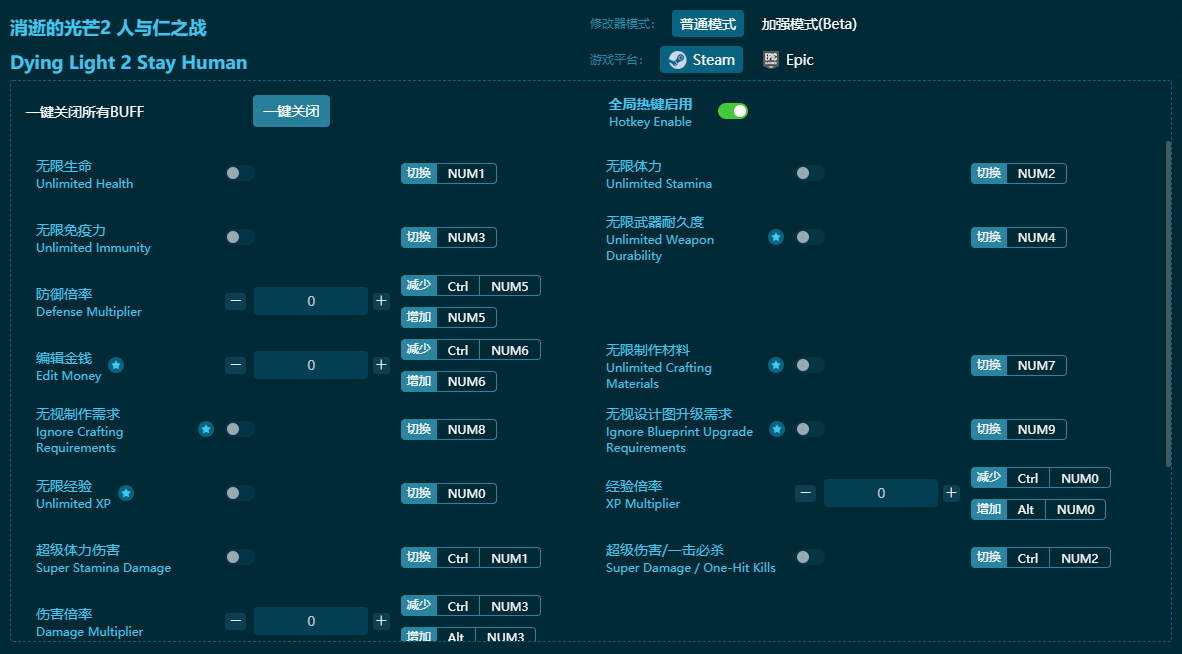Toggle Unlimited Health on
Image resolution: width=1182 pixels, height=654 pixels.
(x=240, y=173)
